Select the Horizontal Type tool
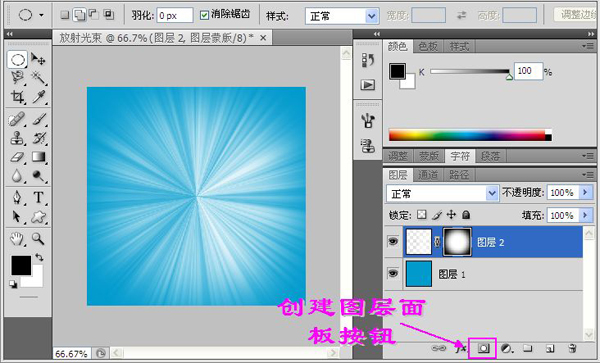The image size is (600, 363). [x=38, y=197]
